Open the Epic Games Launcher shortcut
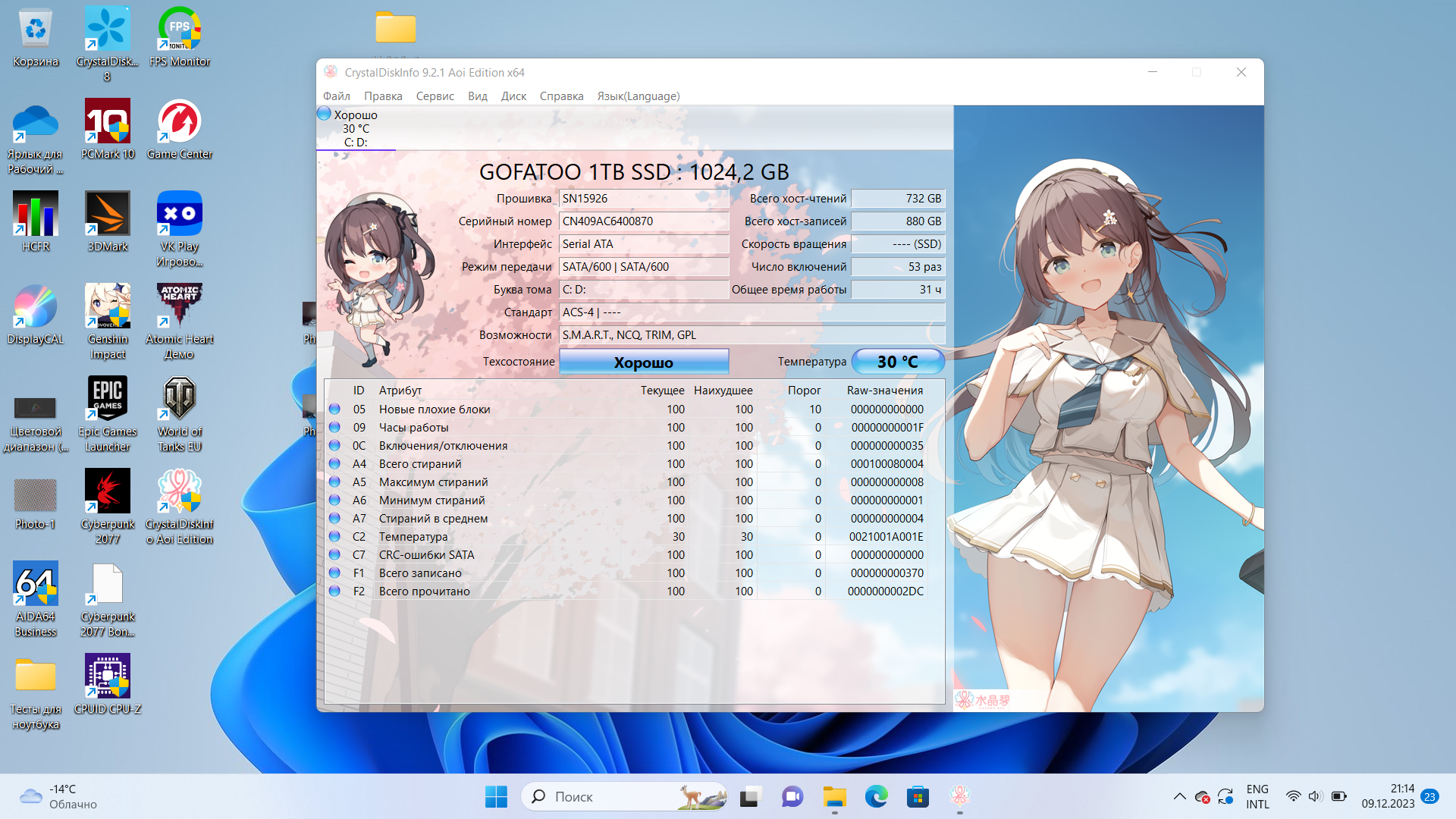 (x=107, y=399)
